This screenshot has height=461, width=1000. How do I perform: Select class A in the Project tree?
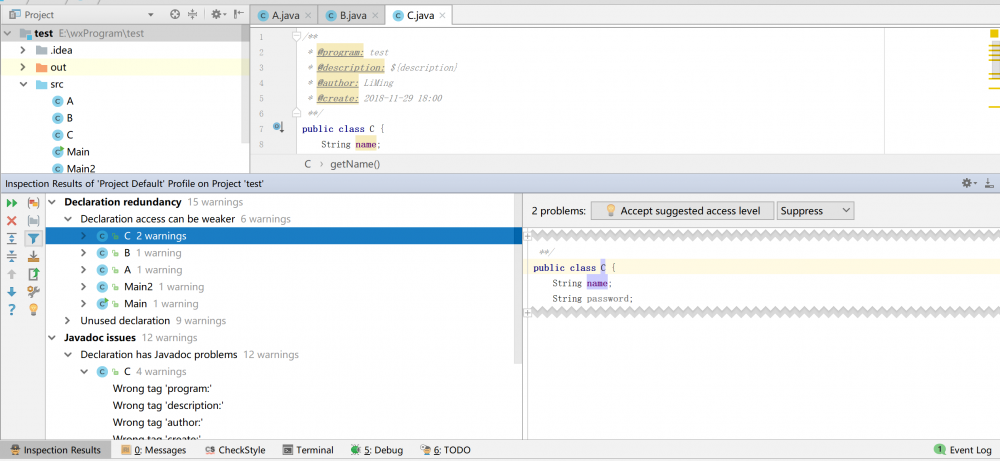tap(62, 101)
